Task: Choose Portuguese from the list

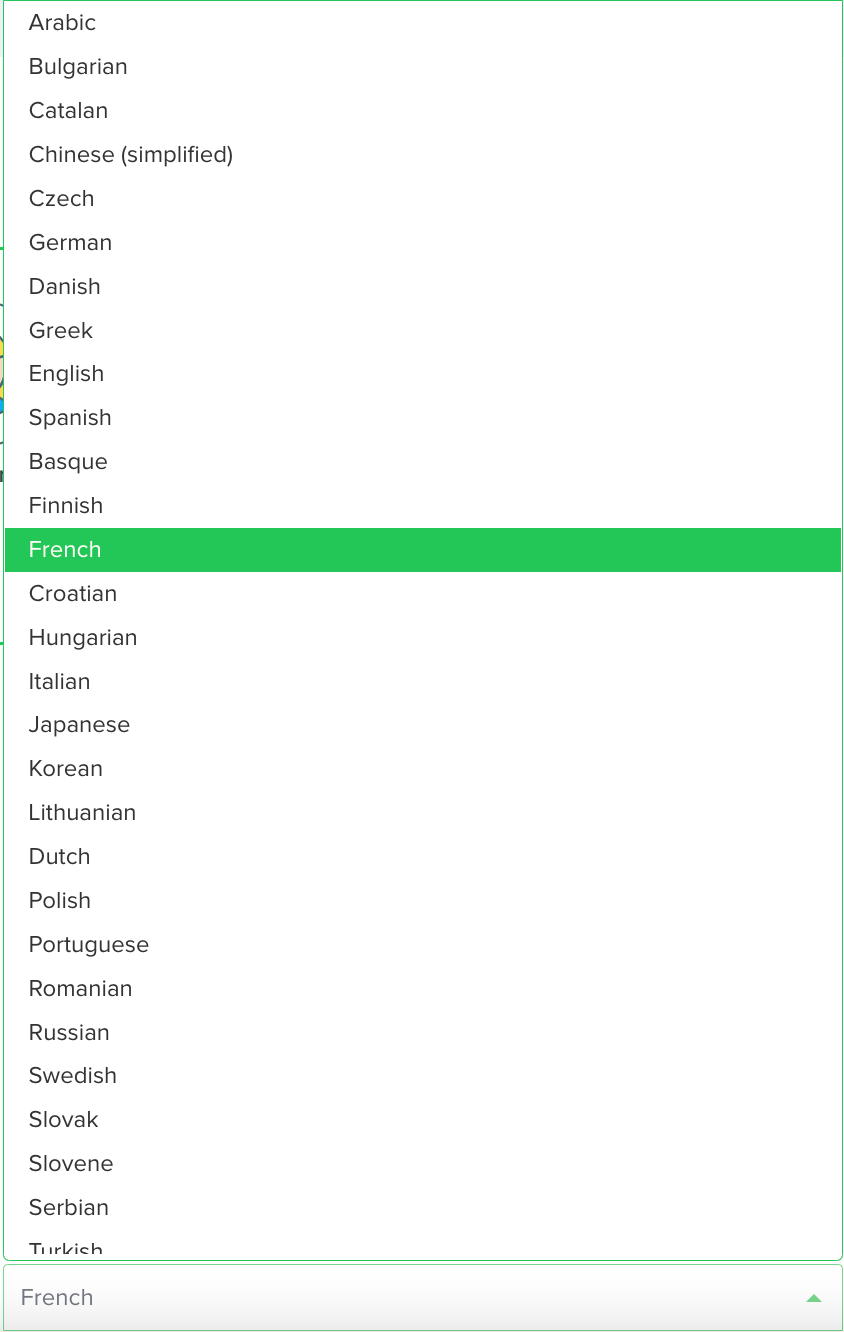Action: click(422, 944)
